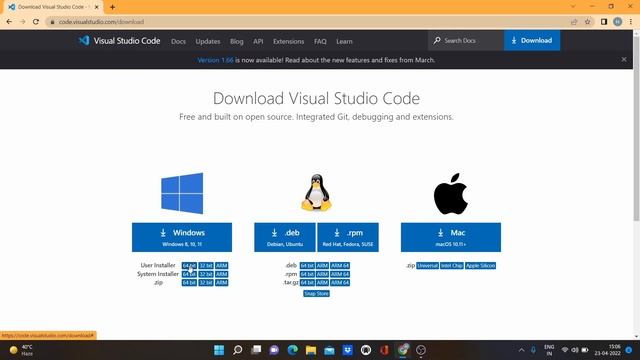Go back with the browser back arrow
640x360 pixels.
9,22
